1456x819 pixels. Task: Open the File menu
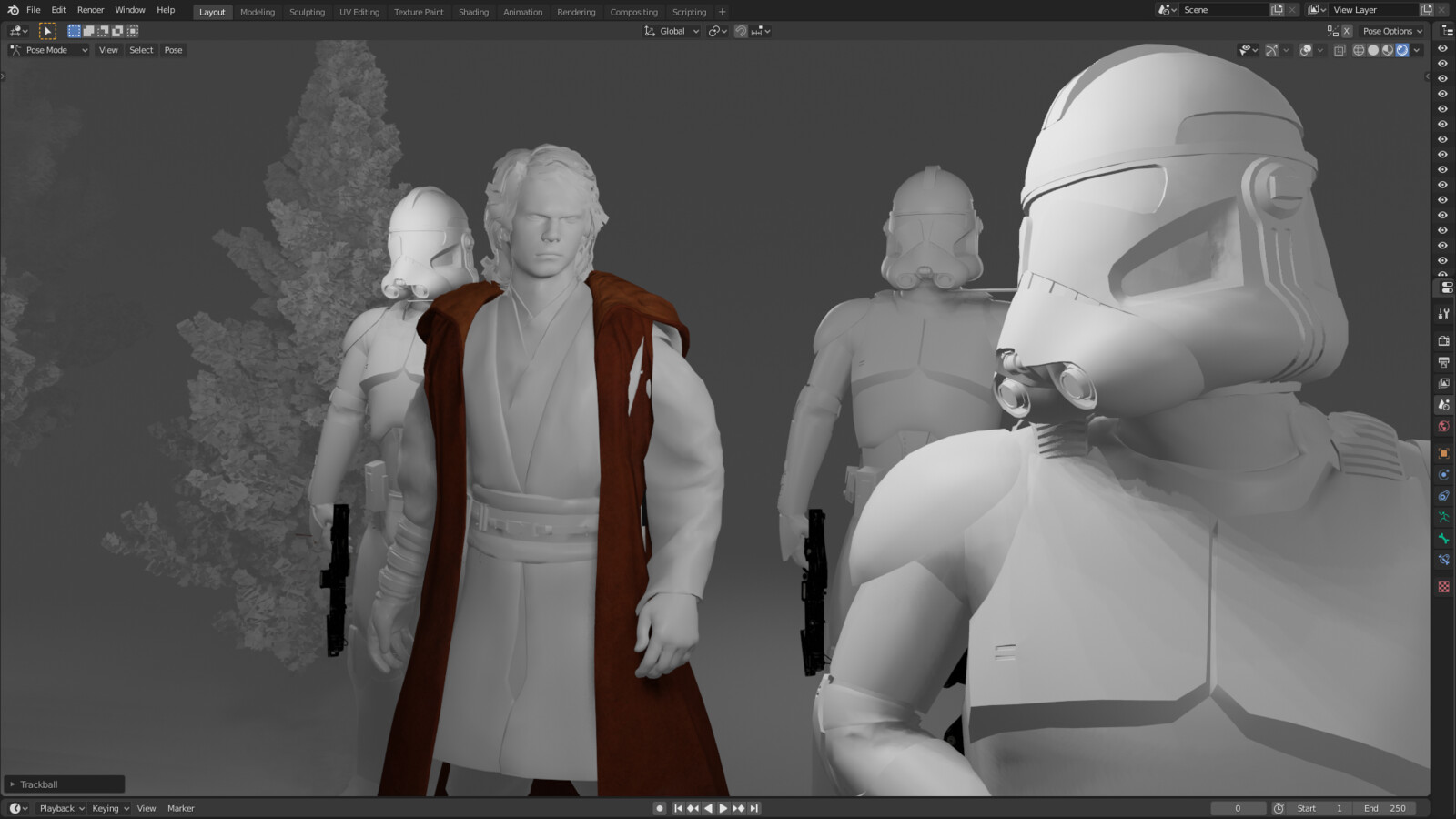[34, 10]
